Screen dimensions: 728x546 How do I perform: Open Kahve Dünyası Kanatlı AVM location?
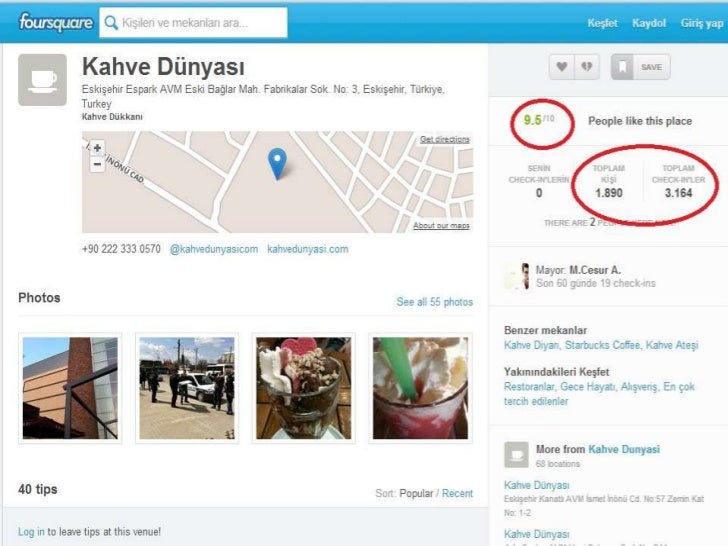[x=536, y=485]
